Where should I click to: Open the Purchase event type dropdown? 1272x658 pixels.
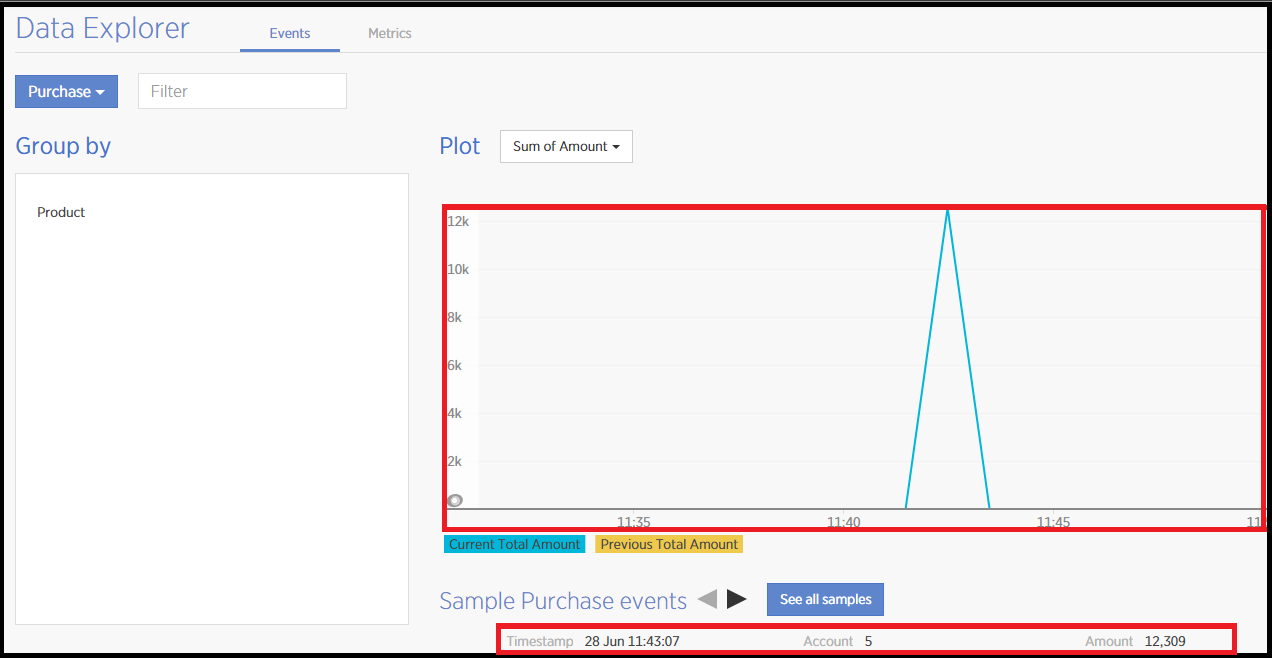click(66, 91)
